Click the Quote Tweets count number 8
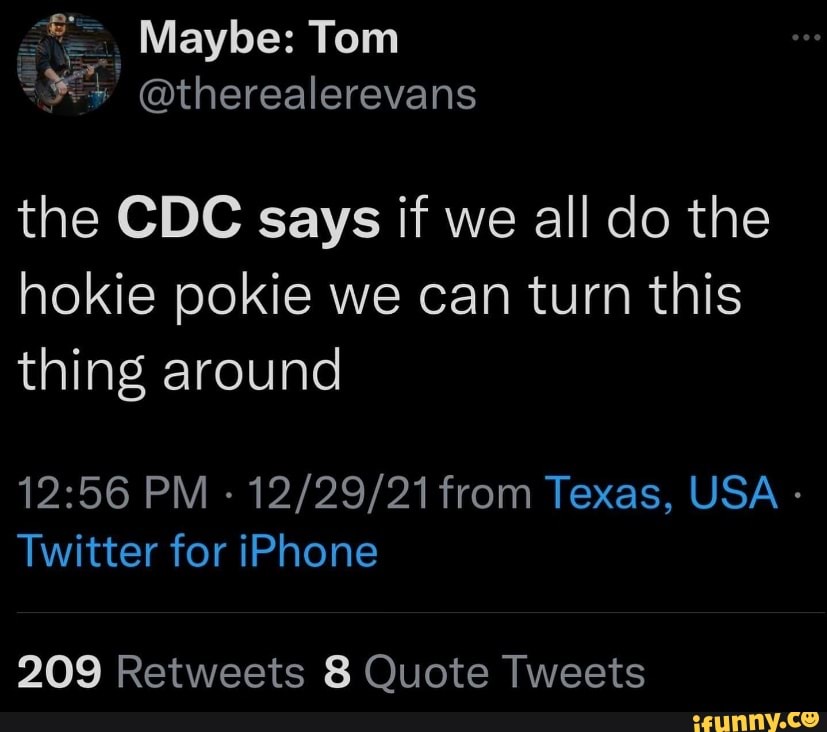Image resolution: width=827 pixels, height=732 pixels. (337, 673)
